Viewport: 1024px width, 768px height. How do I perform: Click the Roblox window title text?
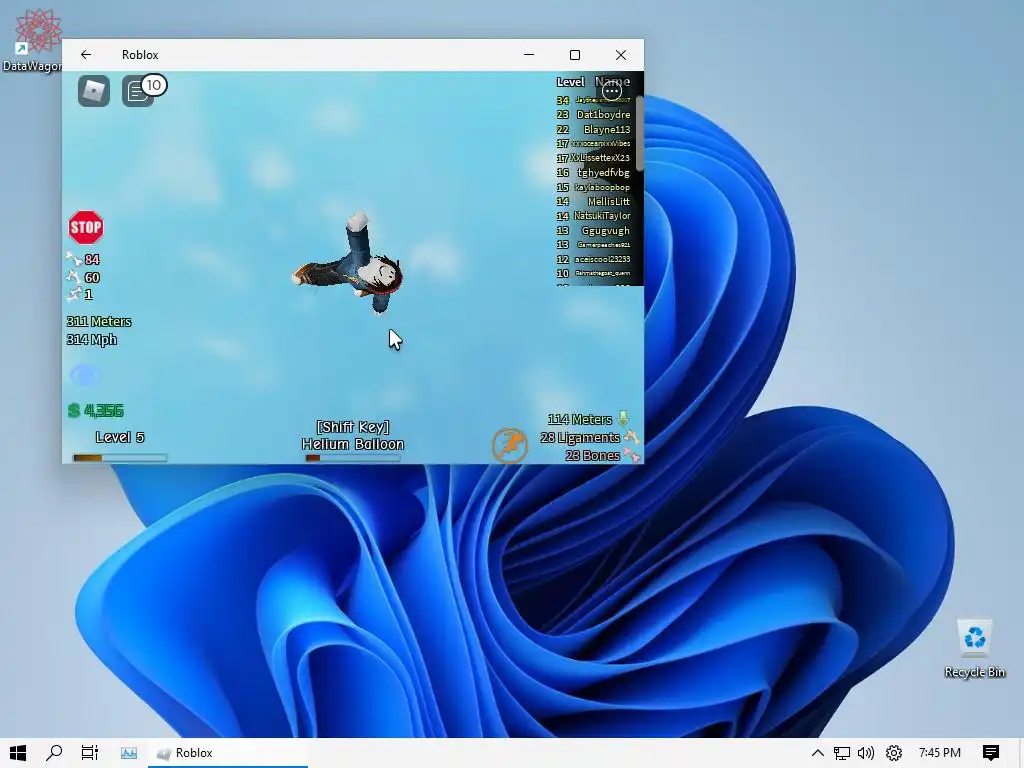point(140,55)
